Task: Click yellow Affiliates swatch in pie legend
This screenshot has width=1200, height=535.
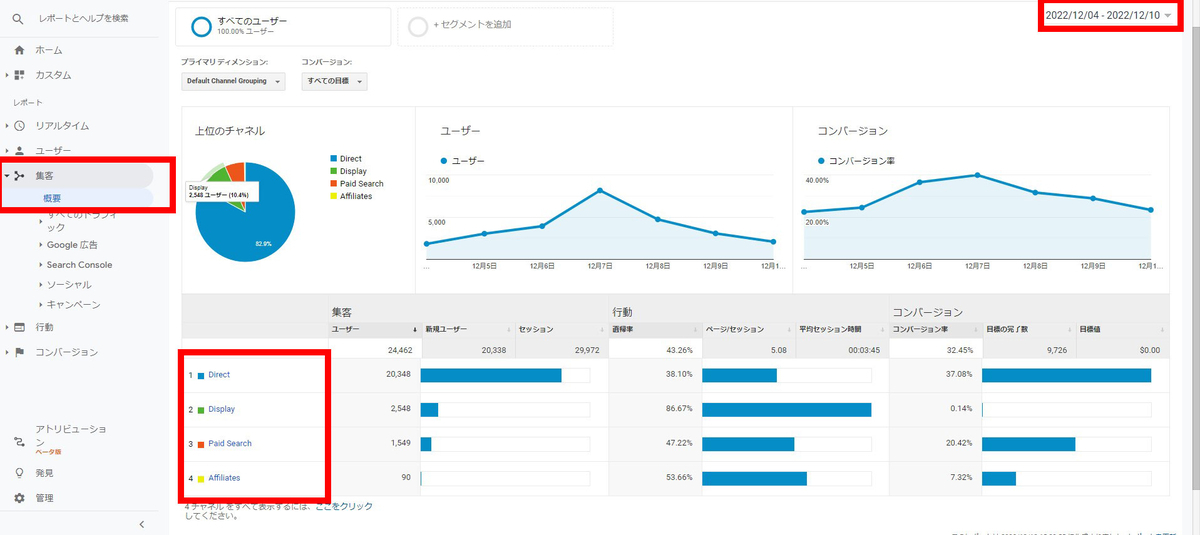Action: [x=333, y=196]
